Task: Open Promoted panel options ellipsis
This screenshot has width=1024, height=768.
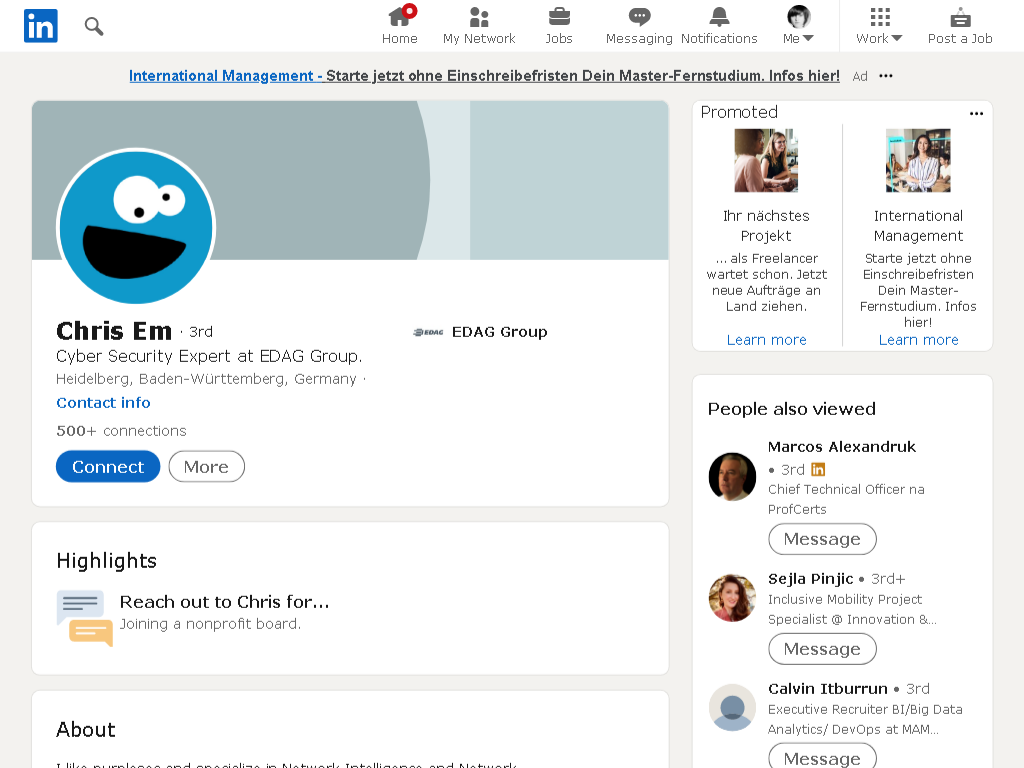Action: click(x=976, y=114)
